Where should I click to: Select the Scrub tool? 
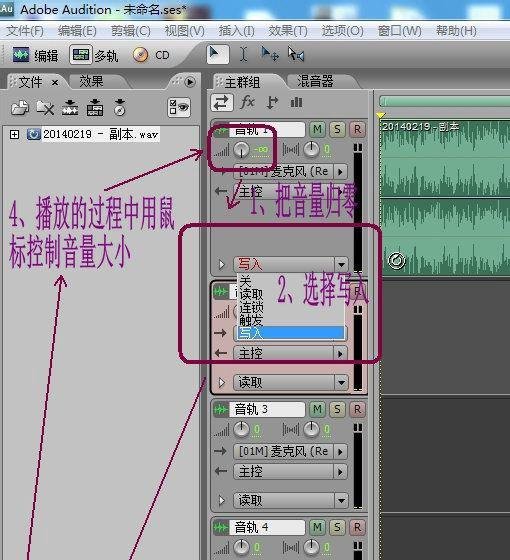296,55
